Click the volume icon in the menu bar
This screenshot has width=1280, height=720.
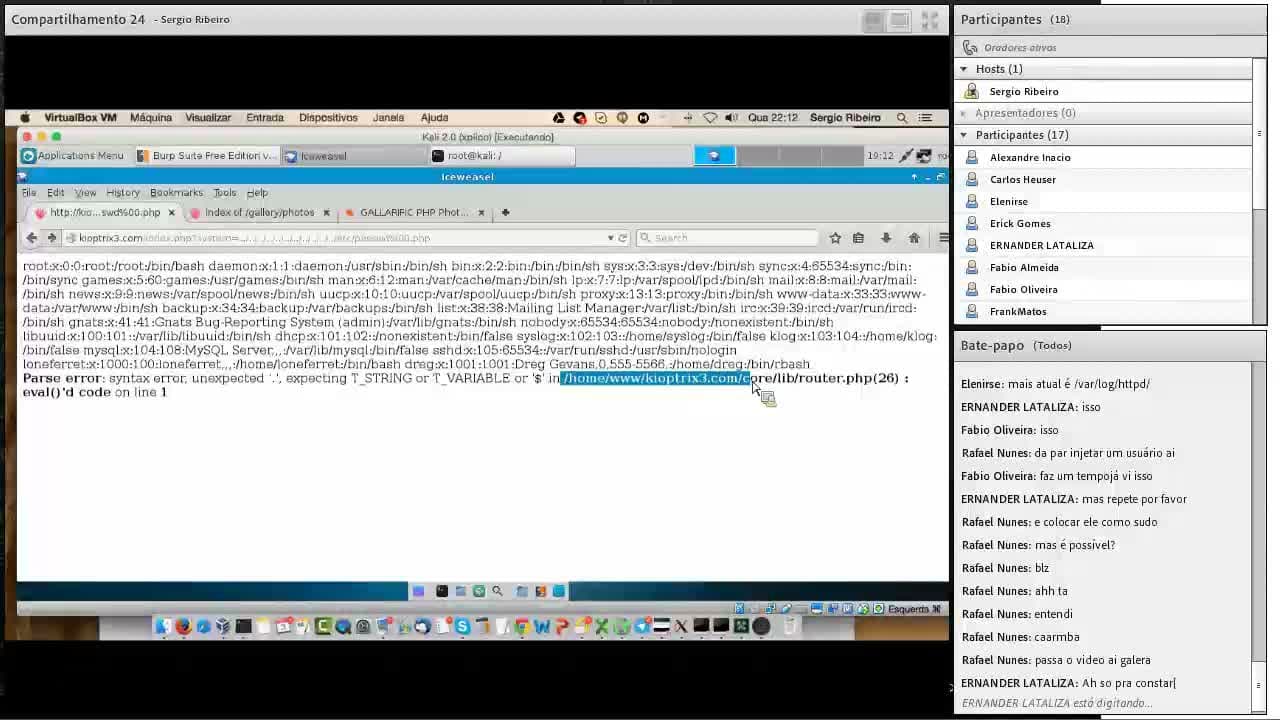731,117
